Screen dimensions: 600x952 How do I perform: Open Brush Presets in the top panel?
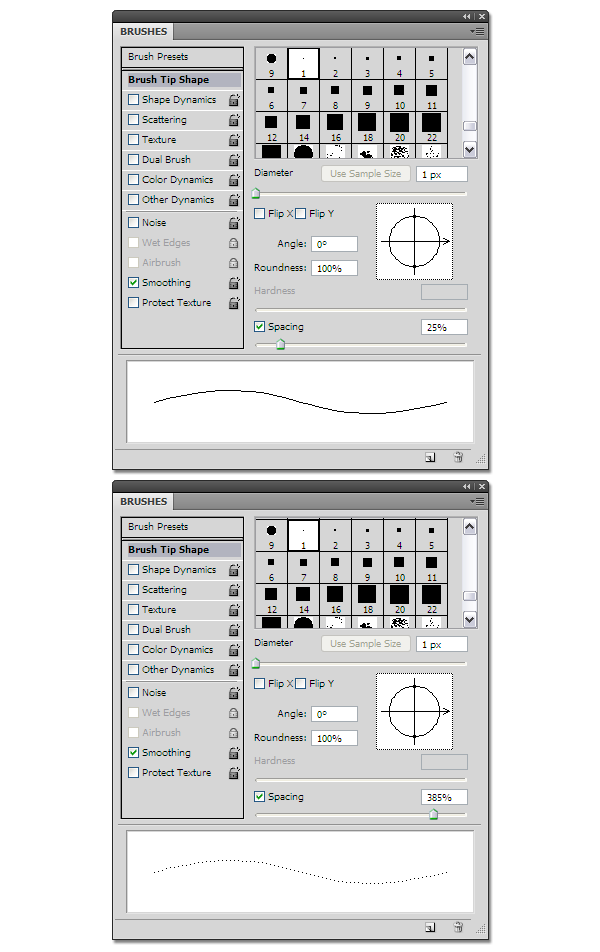tap(182, 57)
